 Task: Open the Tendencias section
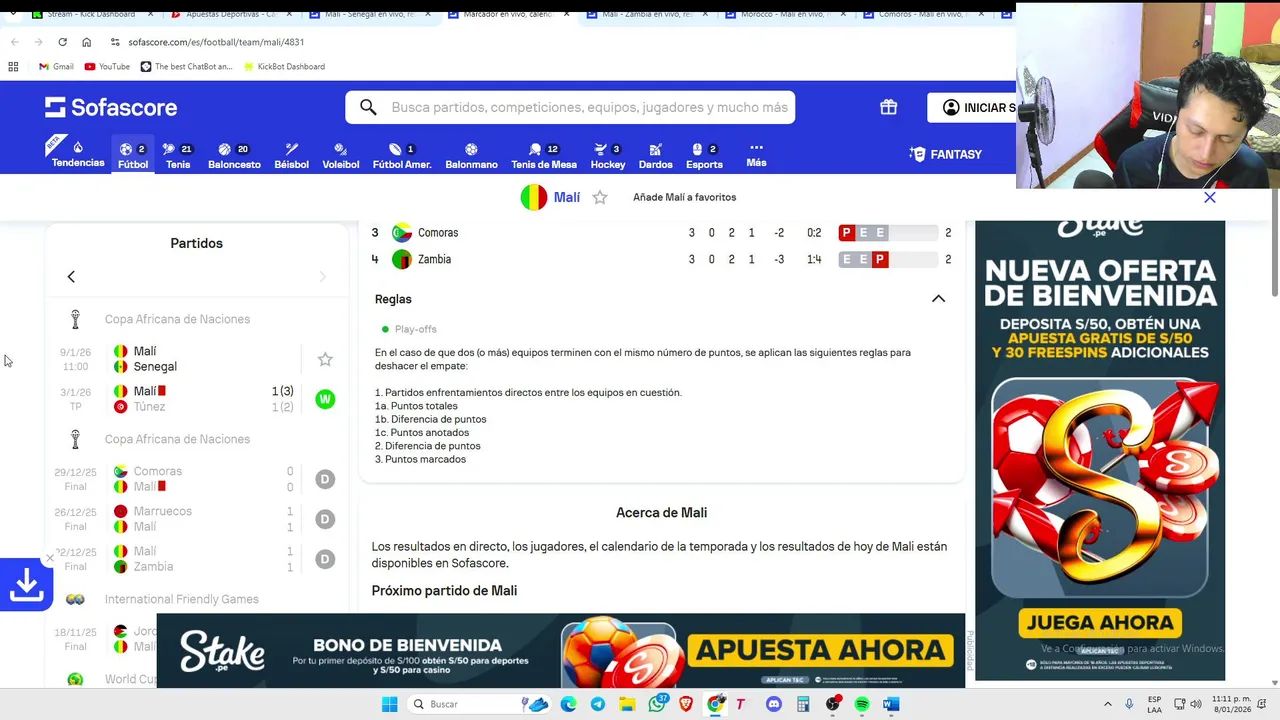point(78,154)
